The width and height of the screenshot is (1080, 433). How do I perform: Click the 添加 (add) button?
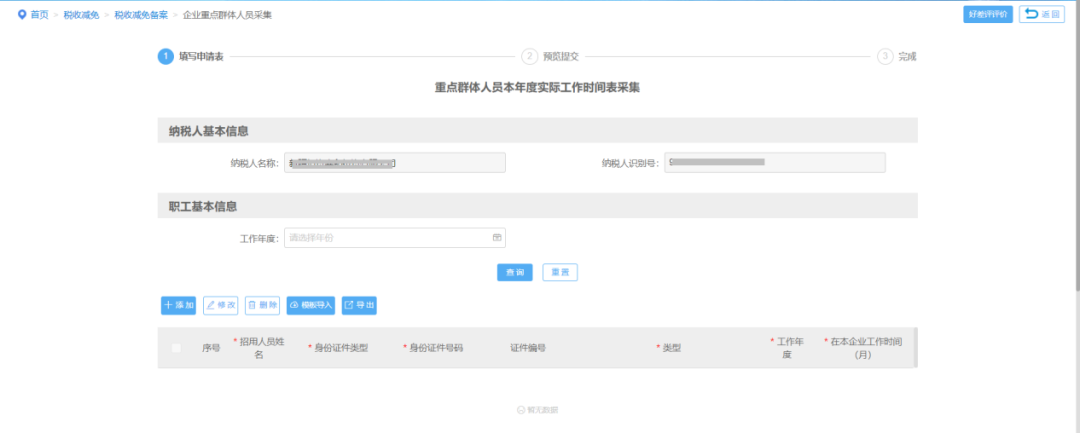pyautogui.click(x=178, y=305)
